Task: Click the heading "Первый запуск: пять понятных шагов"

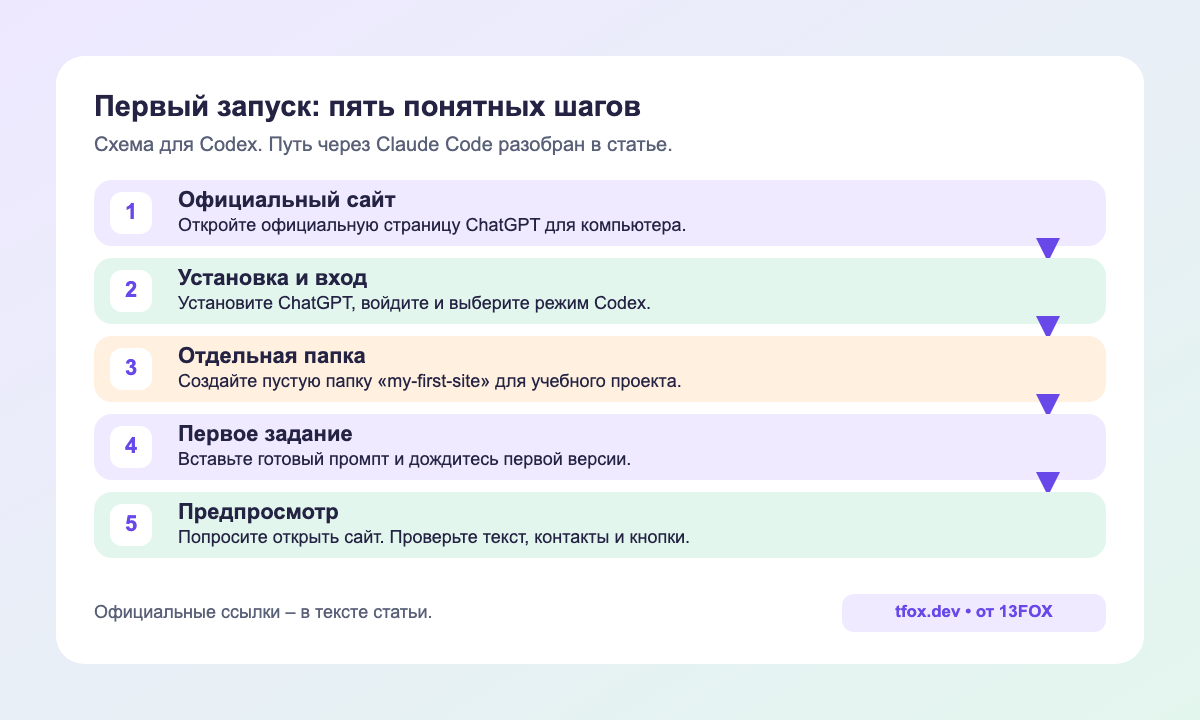Action: point(367,107)
